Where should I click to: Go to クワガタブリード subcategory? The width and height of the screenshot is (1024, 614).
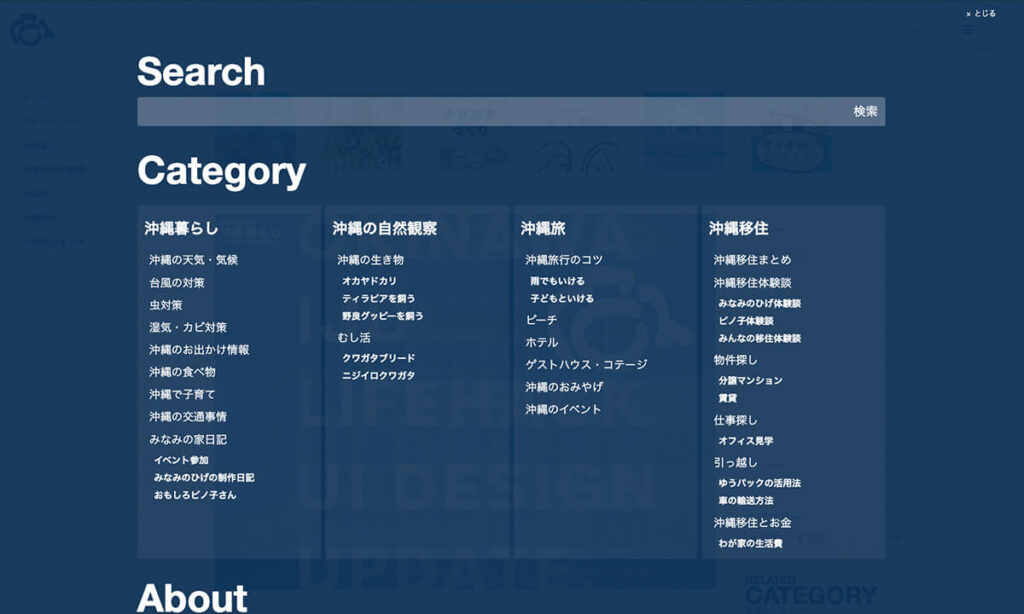point(378,358)
